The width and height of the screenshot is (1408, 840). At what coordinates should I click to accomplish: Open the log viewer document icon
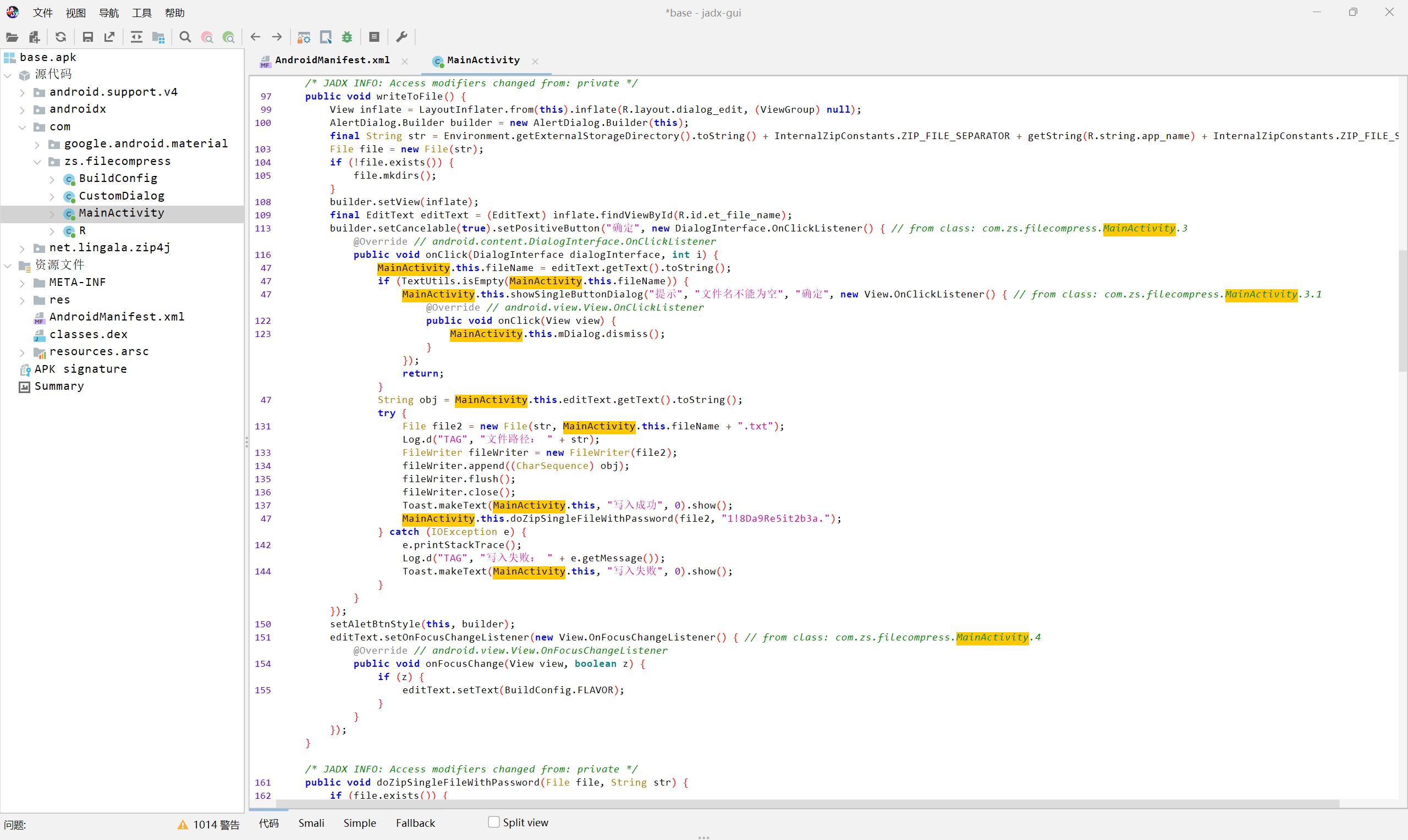click(374, 37)
